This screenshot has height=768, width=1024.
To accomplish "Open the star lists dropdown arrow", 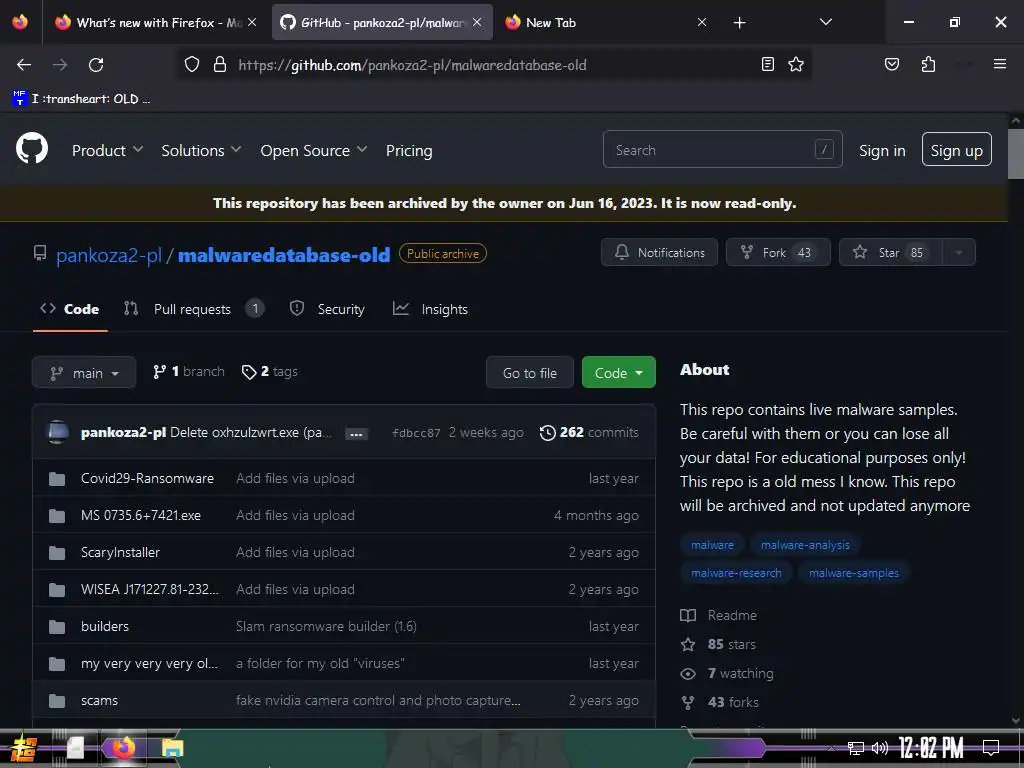I will [959, 252].
